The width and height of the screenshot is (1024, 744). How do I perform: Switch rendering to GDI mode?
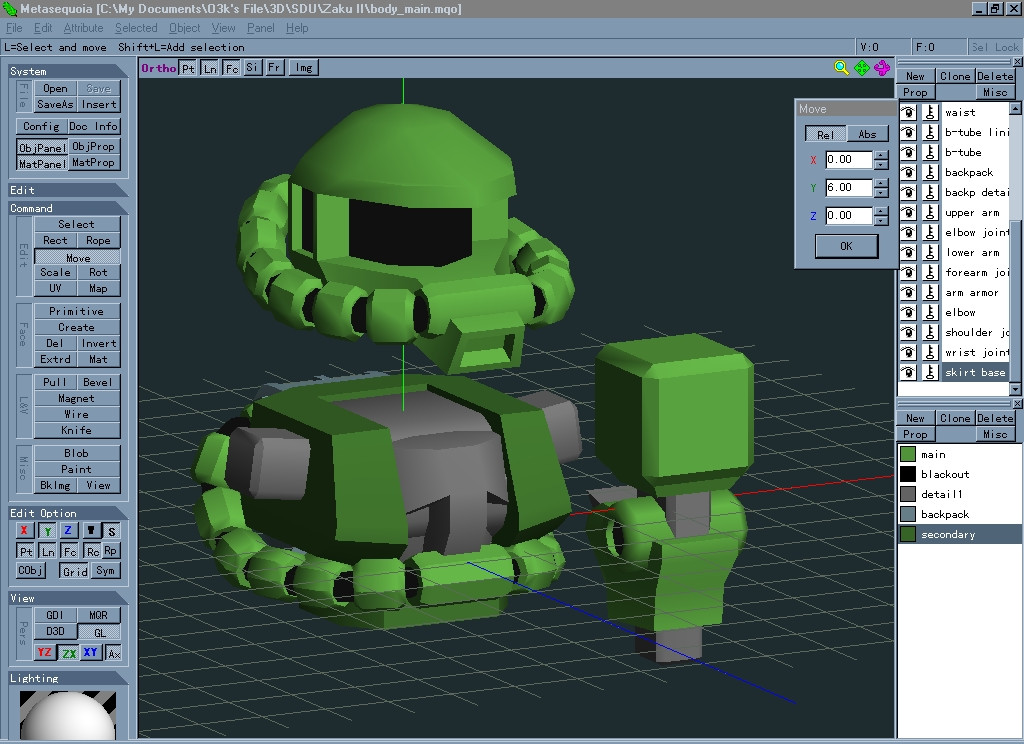click(x=55, y=615)
